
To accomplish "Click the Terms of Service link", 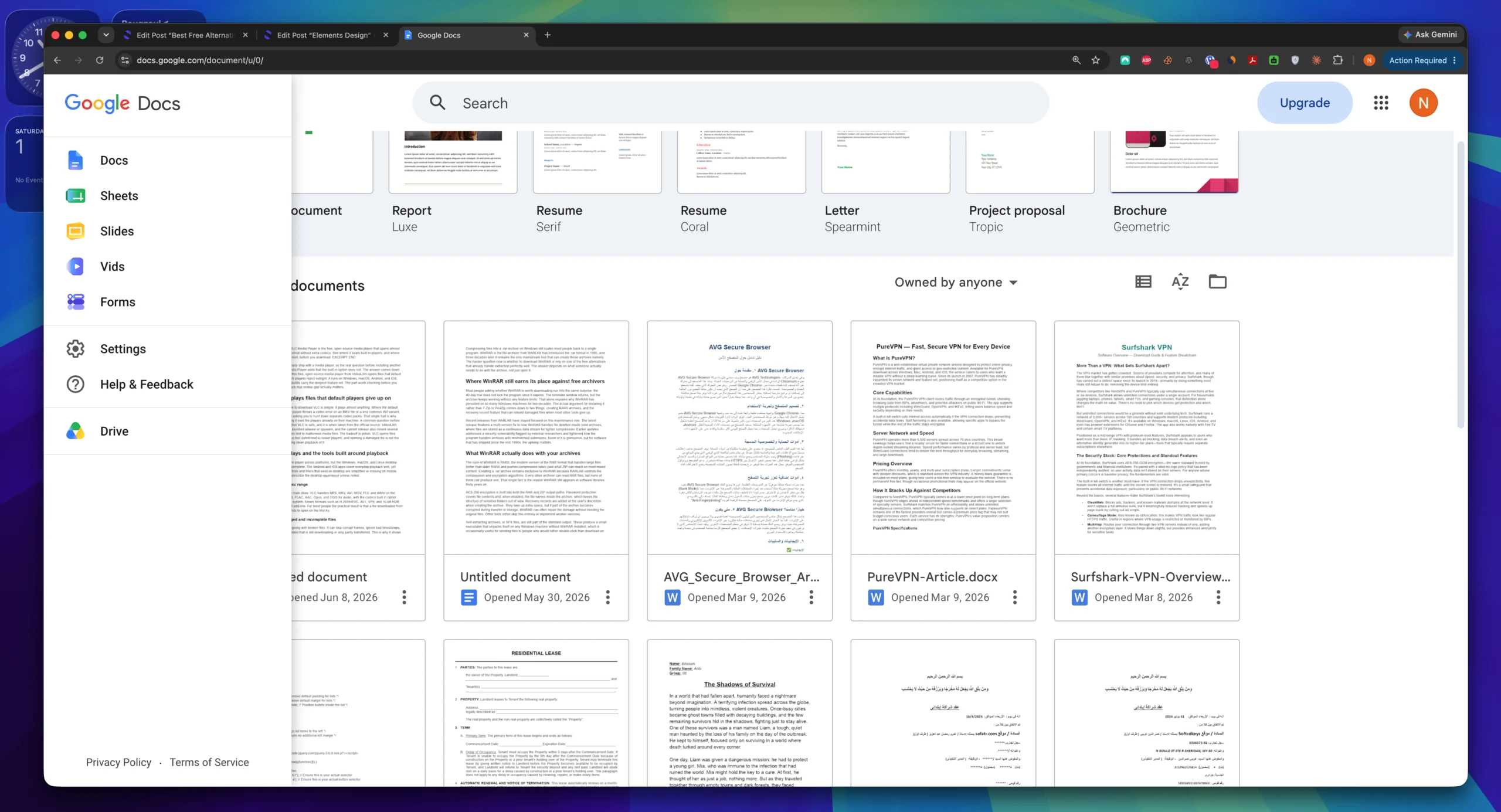I will tap(209, 762).
